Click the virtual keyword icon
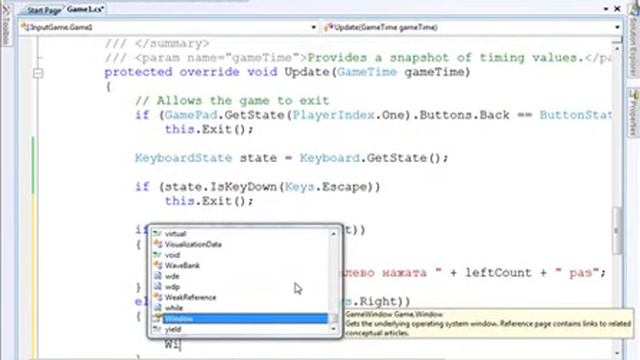This screenshot has width=640, height=360. click(x=158, y=233)
